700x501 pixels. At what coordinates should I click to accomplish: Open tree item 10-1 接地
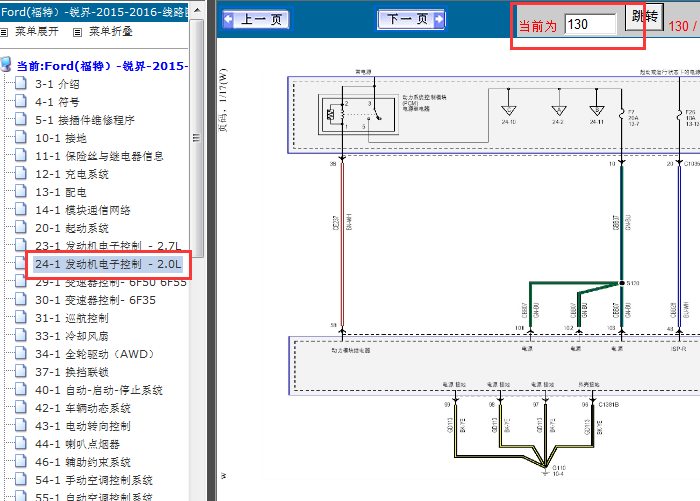(x=61, y=138)
